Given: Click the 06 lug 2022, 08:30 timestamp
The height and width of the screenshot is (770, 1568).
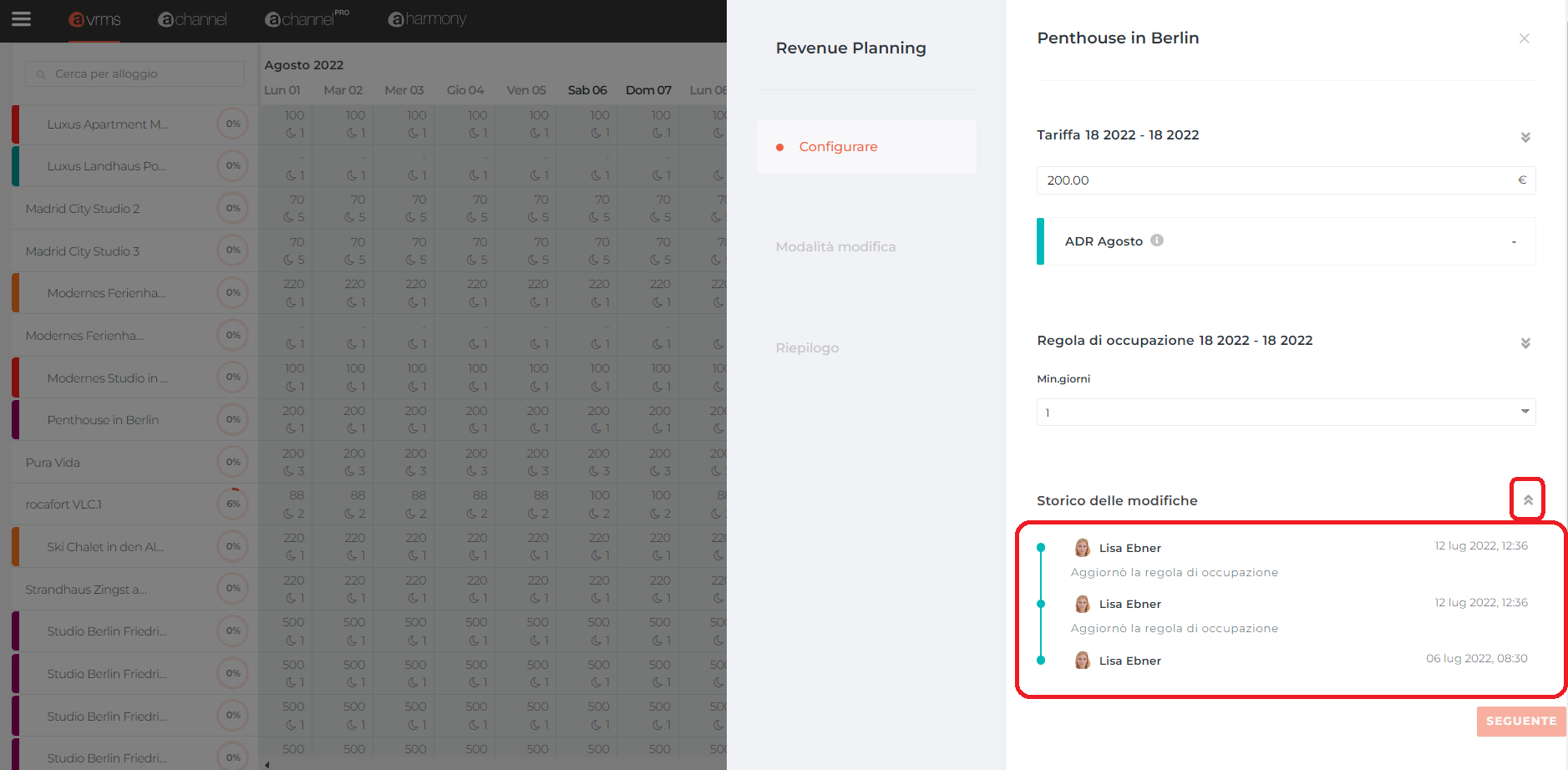Looking at the screenshot, I should pyautogui.click(x=1476, y=658).
